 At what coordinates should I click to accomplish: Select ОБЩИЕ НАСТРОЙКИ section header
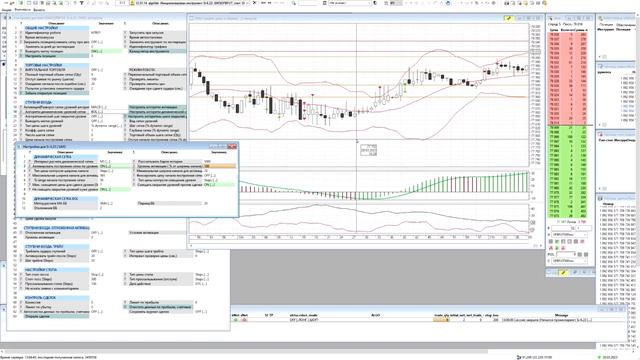coord(56,28)
